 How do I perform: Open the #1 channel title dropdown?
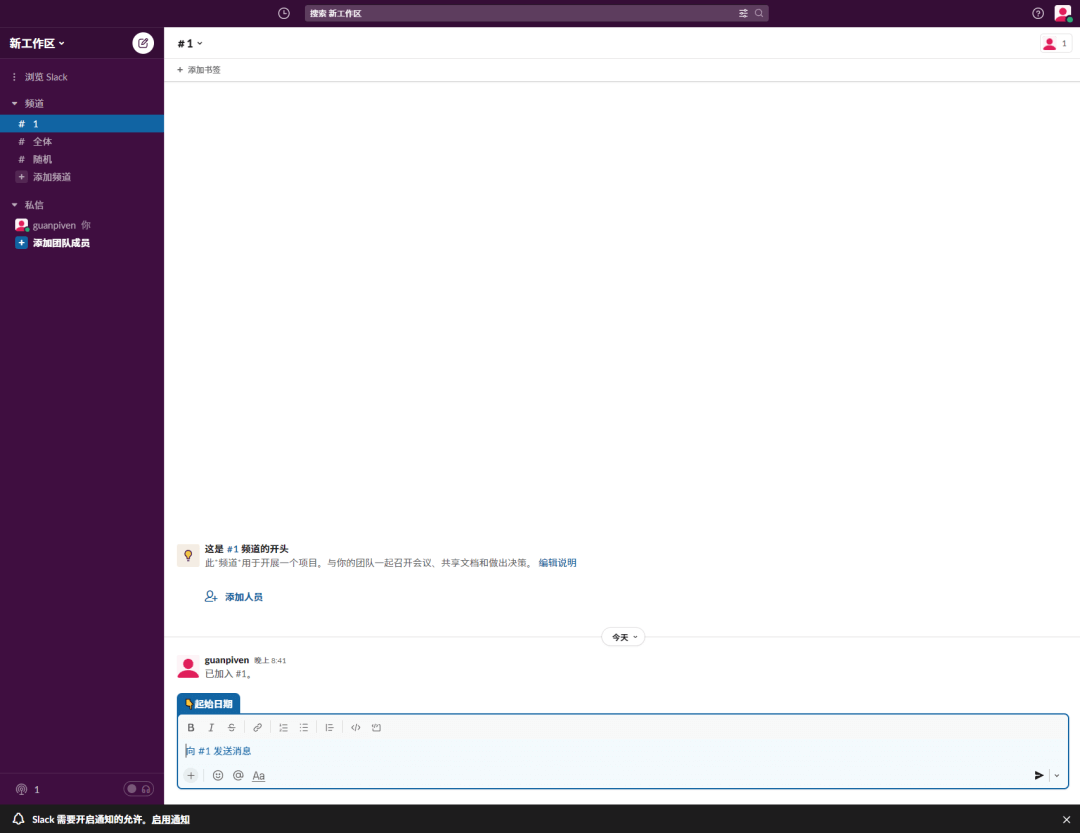190,43
